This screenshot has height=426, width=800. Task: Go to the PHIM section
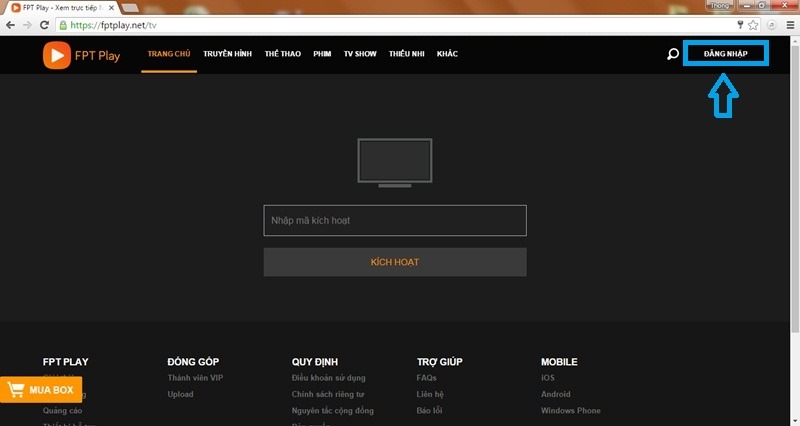pos(322,54)
